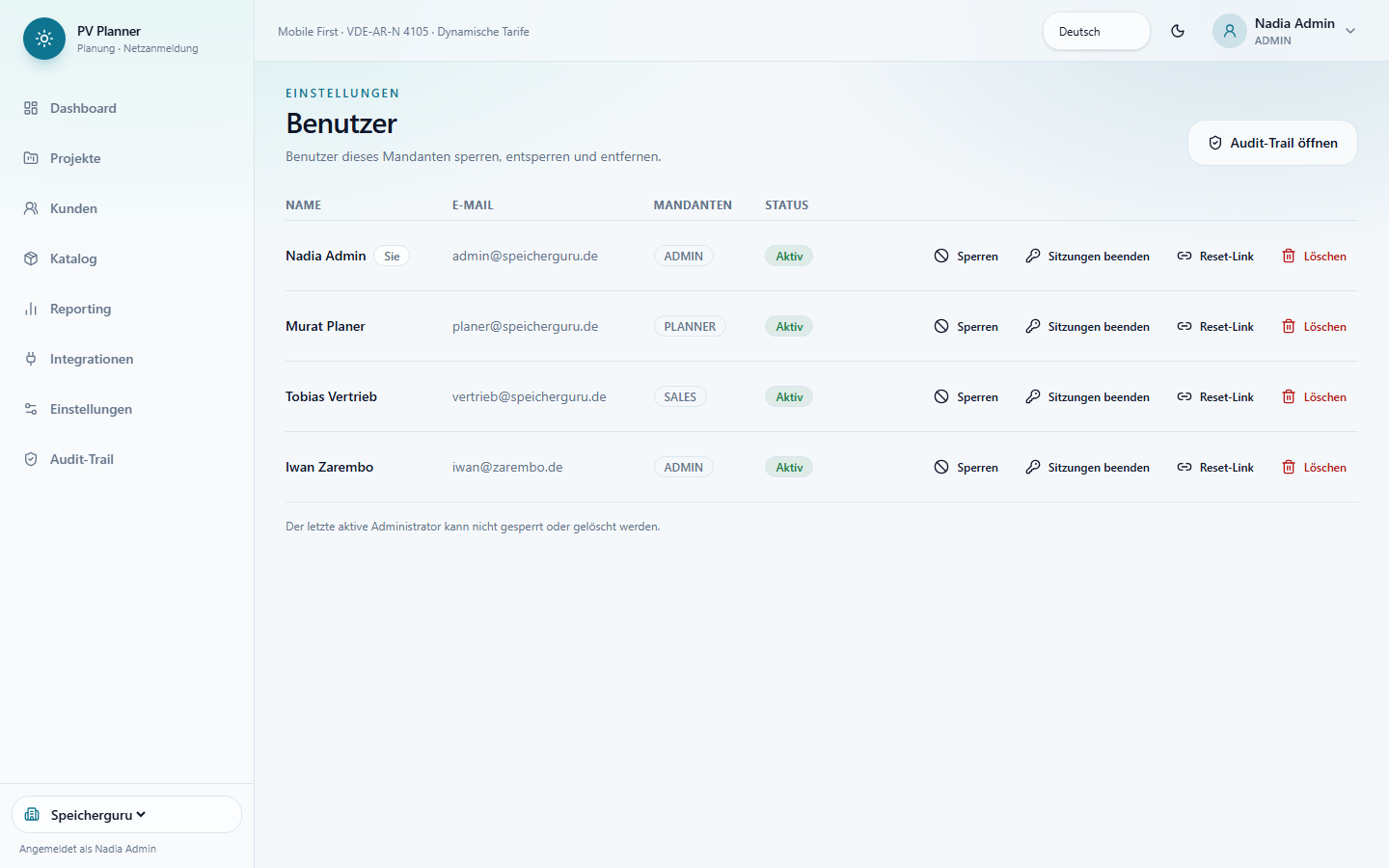Open the Katalog sidebar entry
Viewport: 1389px width, 868px height.
pyautogui.click(x=126, y=258)
